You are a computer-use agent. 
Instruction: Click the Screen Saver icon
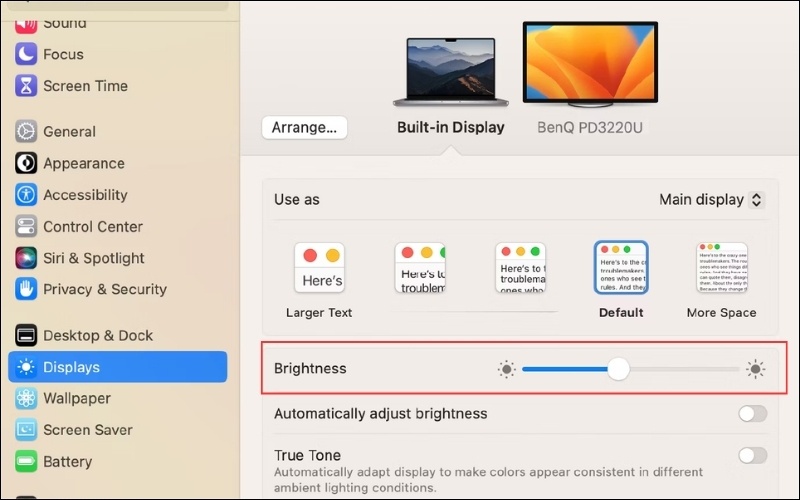pyautogui.click(x=26, y=430)
